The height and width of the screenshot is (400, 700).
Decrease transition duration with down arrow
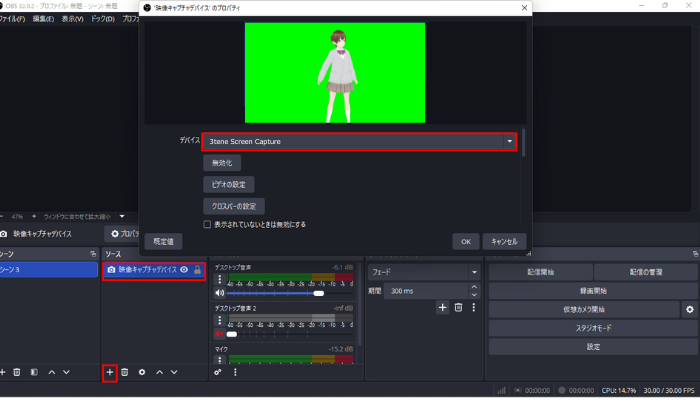pyautogui.click(x=474, y=295)
